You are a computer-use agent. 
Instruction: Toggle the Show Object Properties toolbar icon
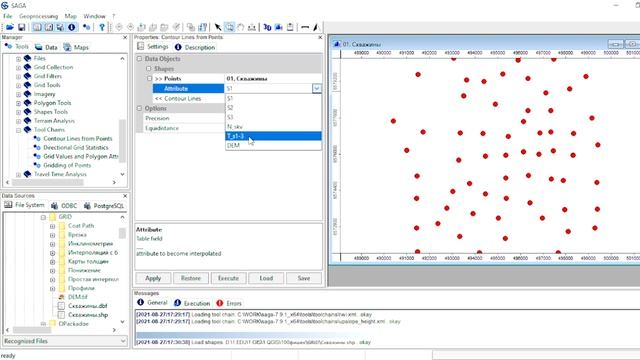click(x=49, y=27)
